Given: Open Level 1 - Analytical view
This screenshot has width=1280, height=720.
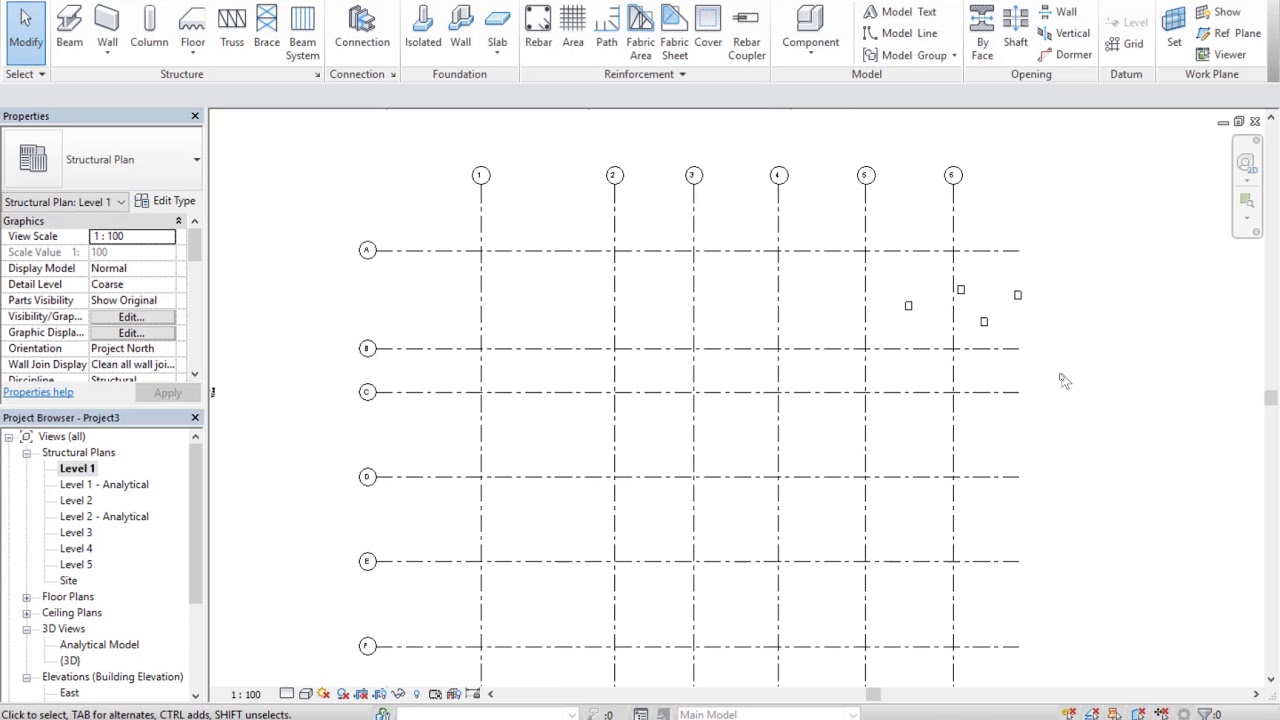Looking at the screenshot, I should 104,485.
